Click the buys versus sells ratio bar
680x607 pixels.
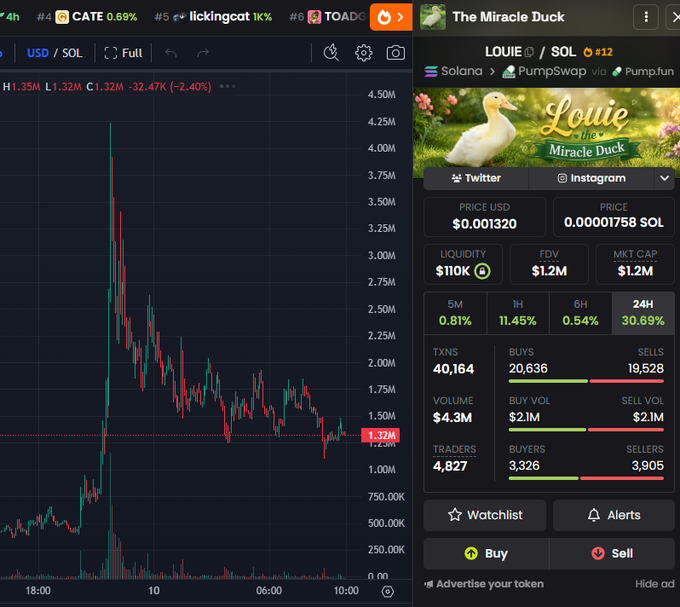pyautogui.click(x=586, y=381)
